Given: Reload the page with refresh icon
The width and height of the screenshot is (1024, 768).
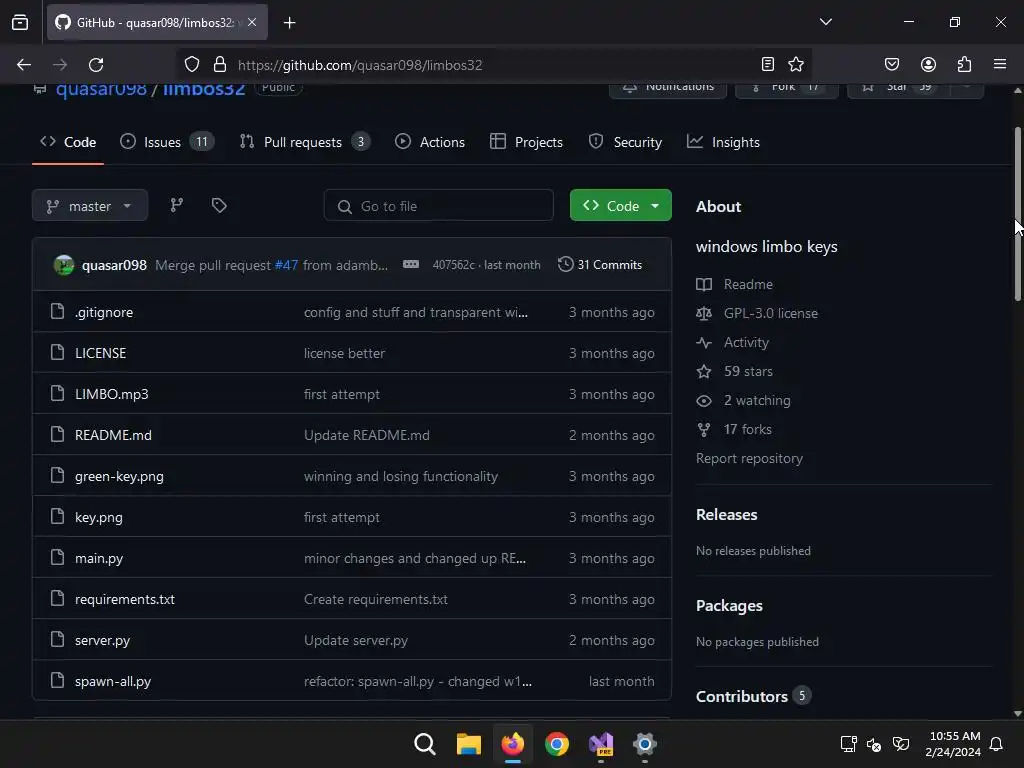Looking at the screenshot, I should click(x=96, y=65).
